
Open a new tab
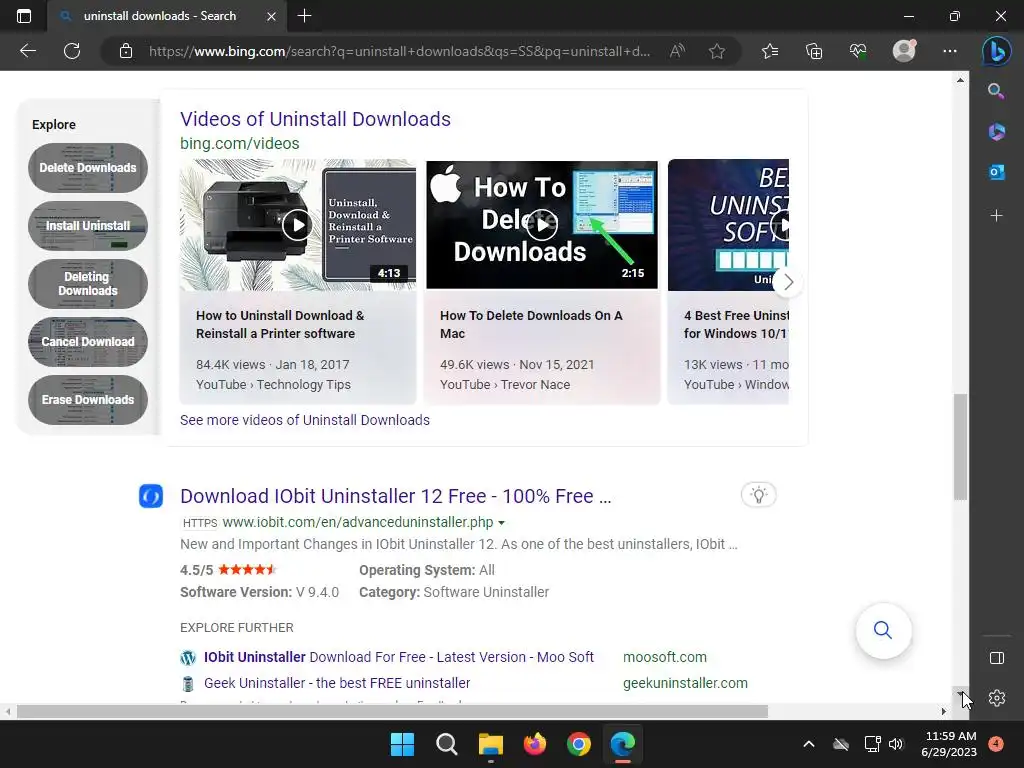[304, 16]
